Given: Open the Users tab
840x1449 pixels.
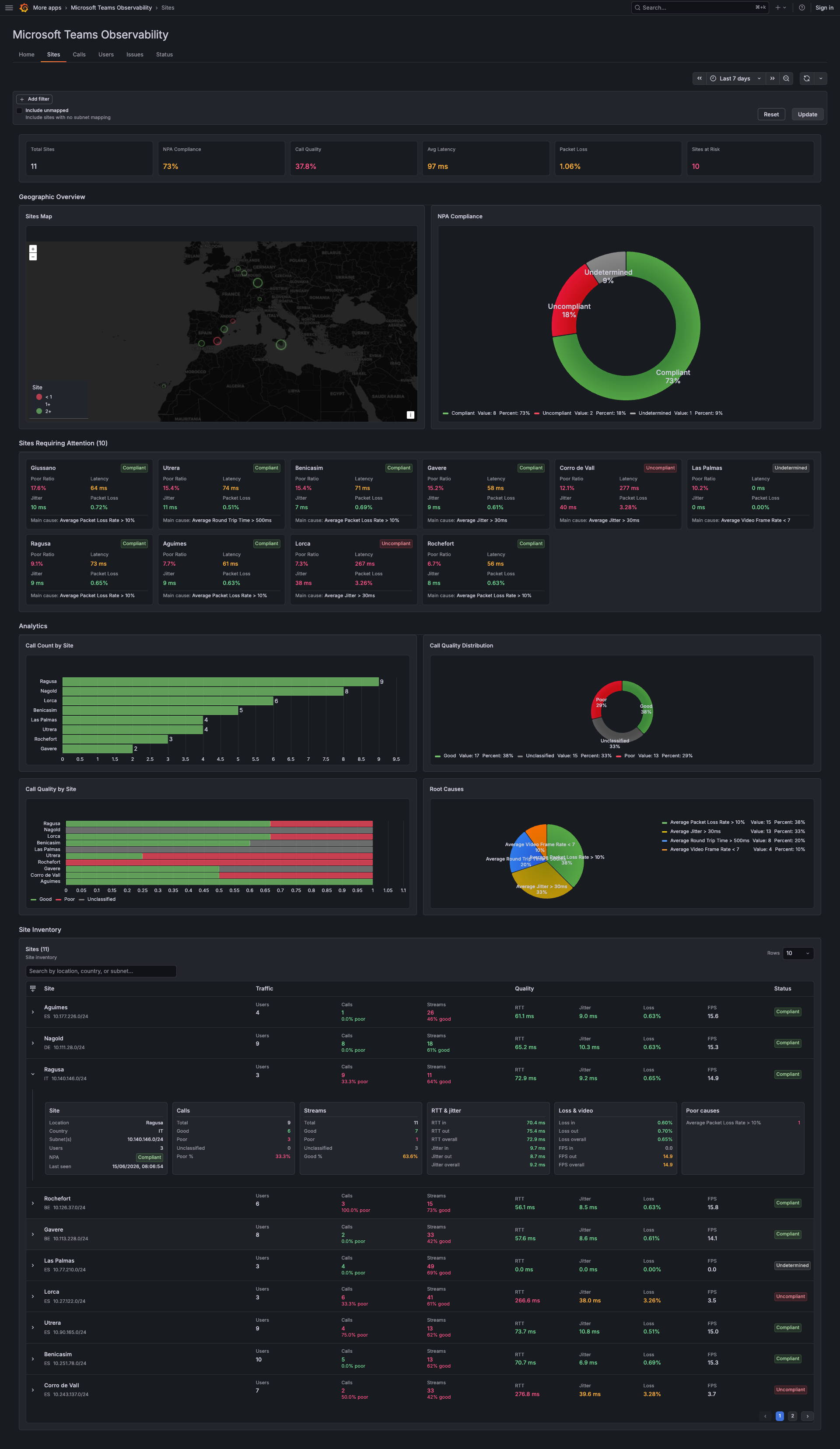Looking at the screenshot, I should [x=106, y=55].
